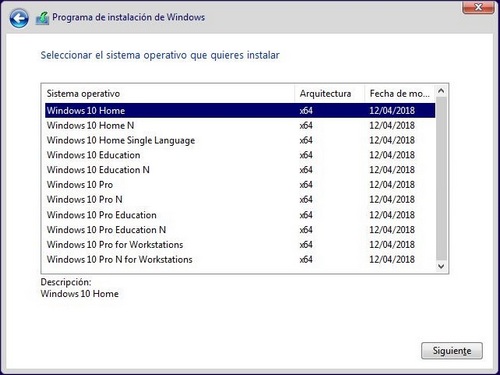Select the Windows 10 Home row

pyautogui.click(x=240, y=111)
